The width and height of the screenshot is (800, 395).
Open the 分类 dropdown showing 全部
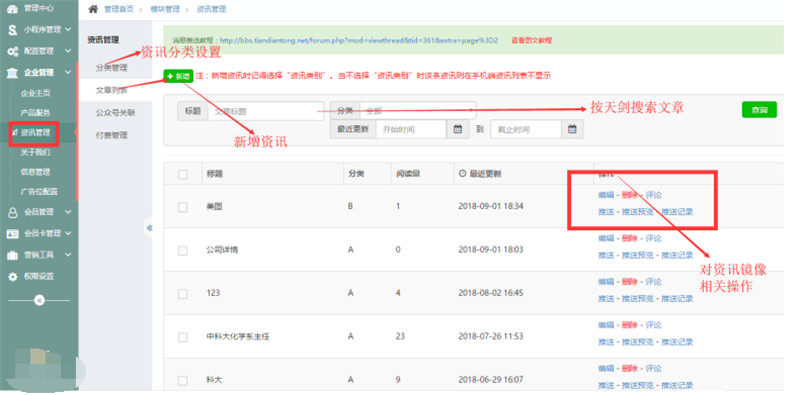[418, 110]
